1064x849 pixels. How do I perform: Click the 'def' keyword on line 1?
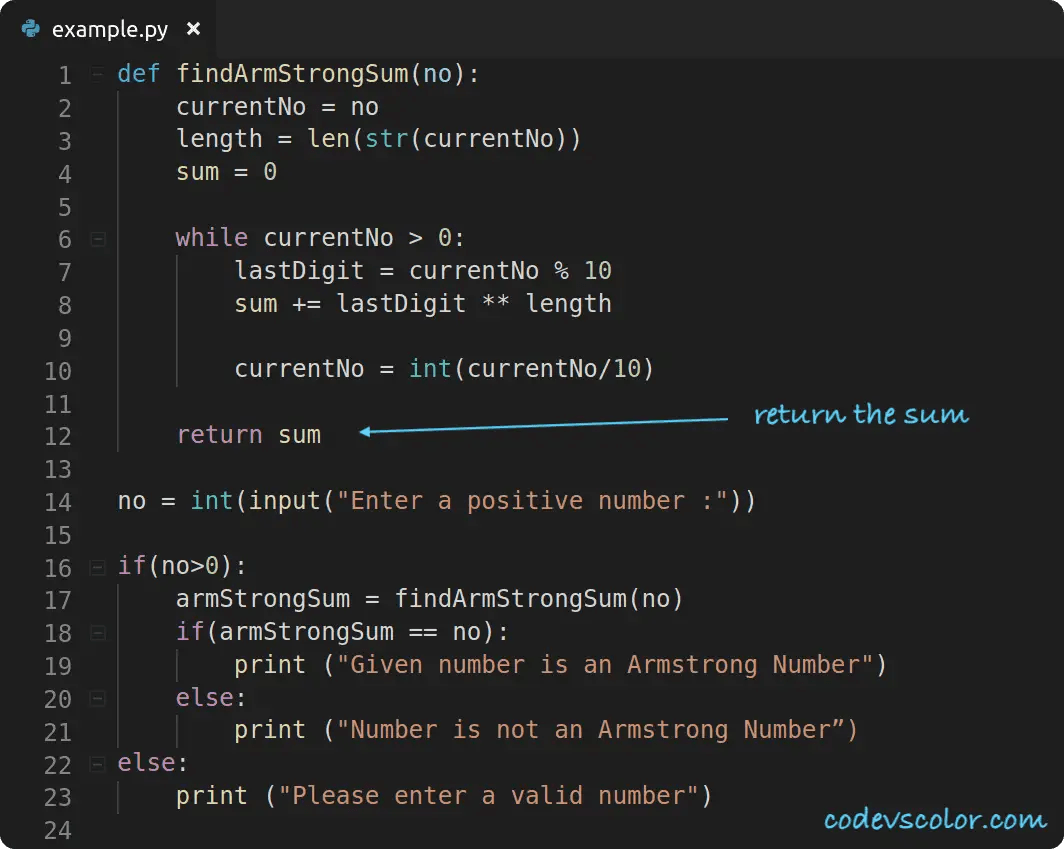pyautogui.click(x=138, y=73)
